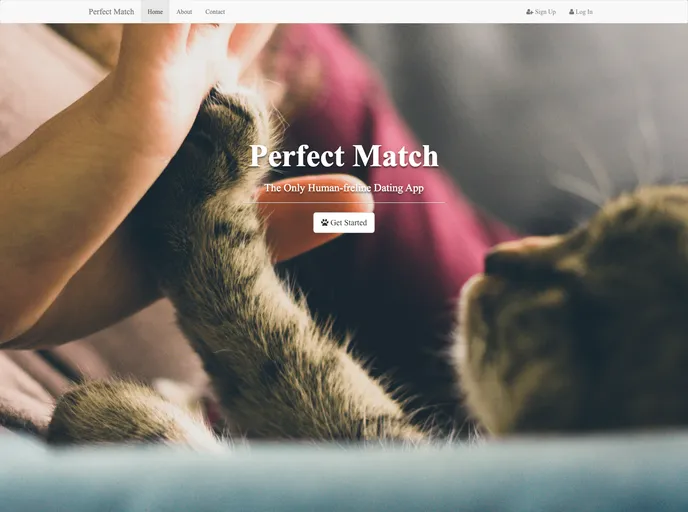Click the Log In text link

pos(584,12)
